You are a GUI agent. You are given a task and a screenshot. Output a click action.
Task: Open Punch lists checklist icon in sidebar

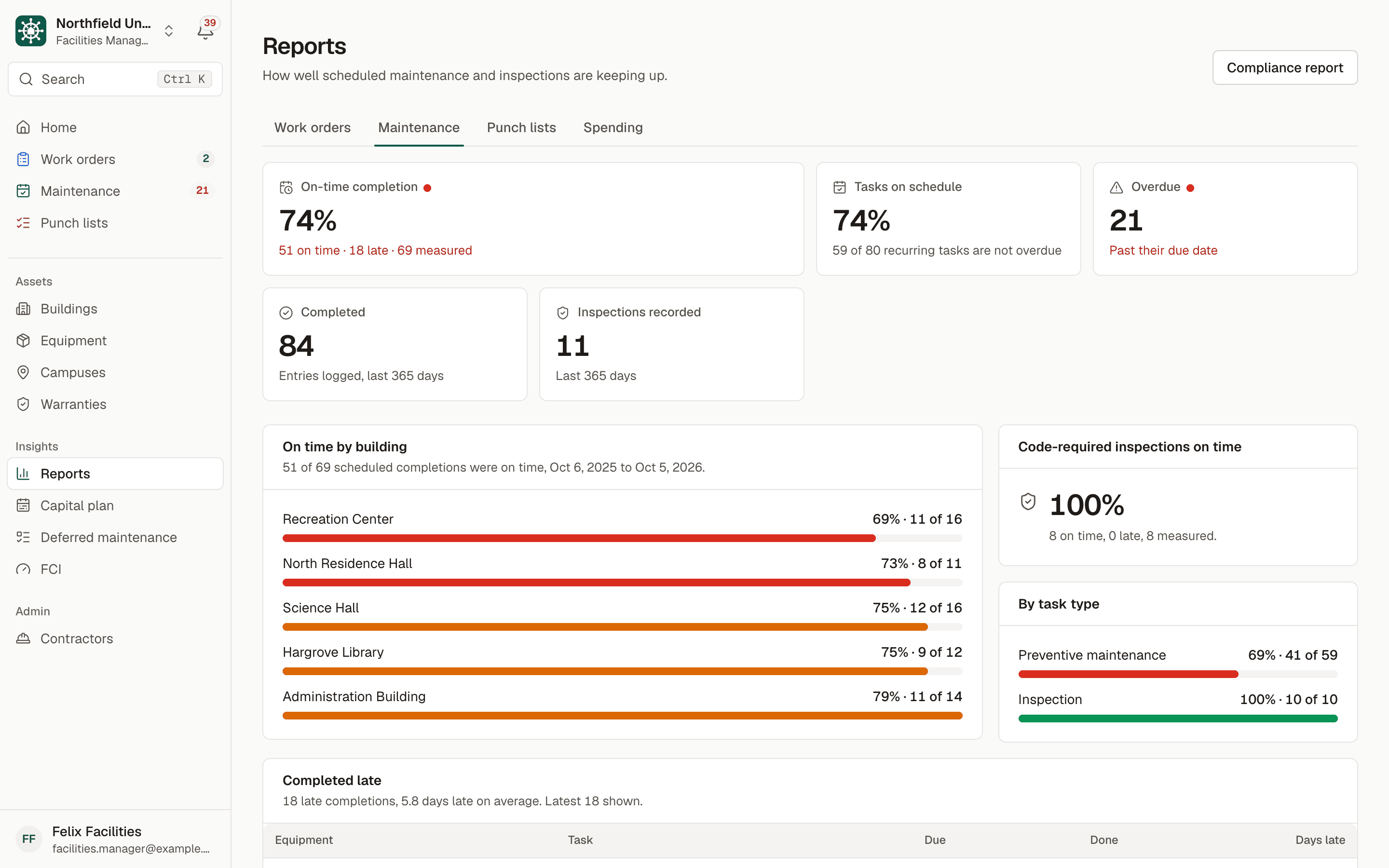23,223
